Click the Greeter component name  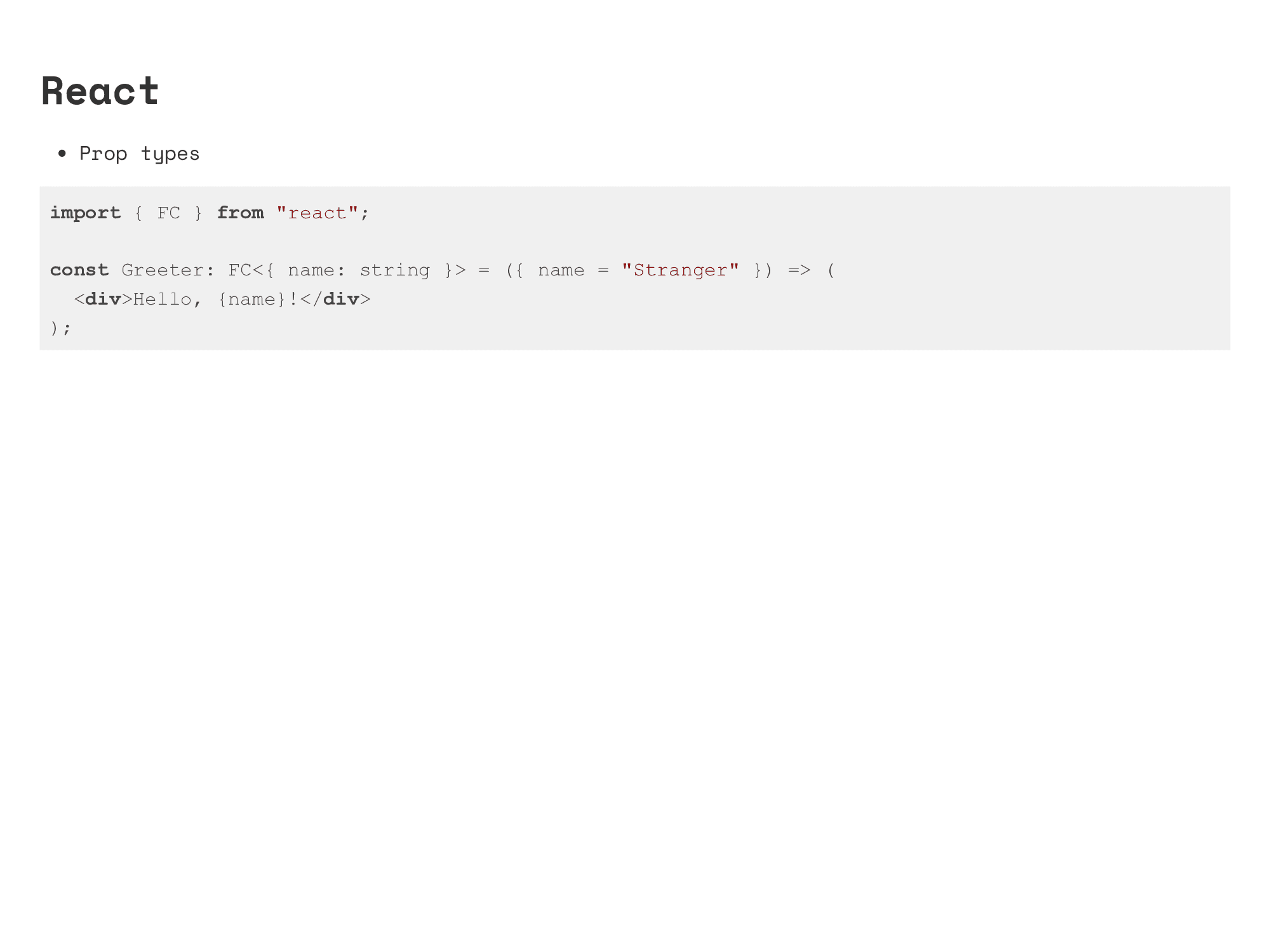point(163,270)
